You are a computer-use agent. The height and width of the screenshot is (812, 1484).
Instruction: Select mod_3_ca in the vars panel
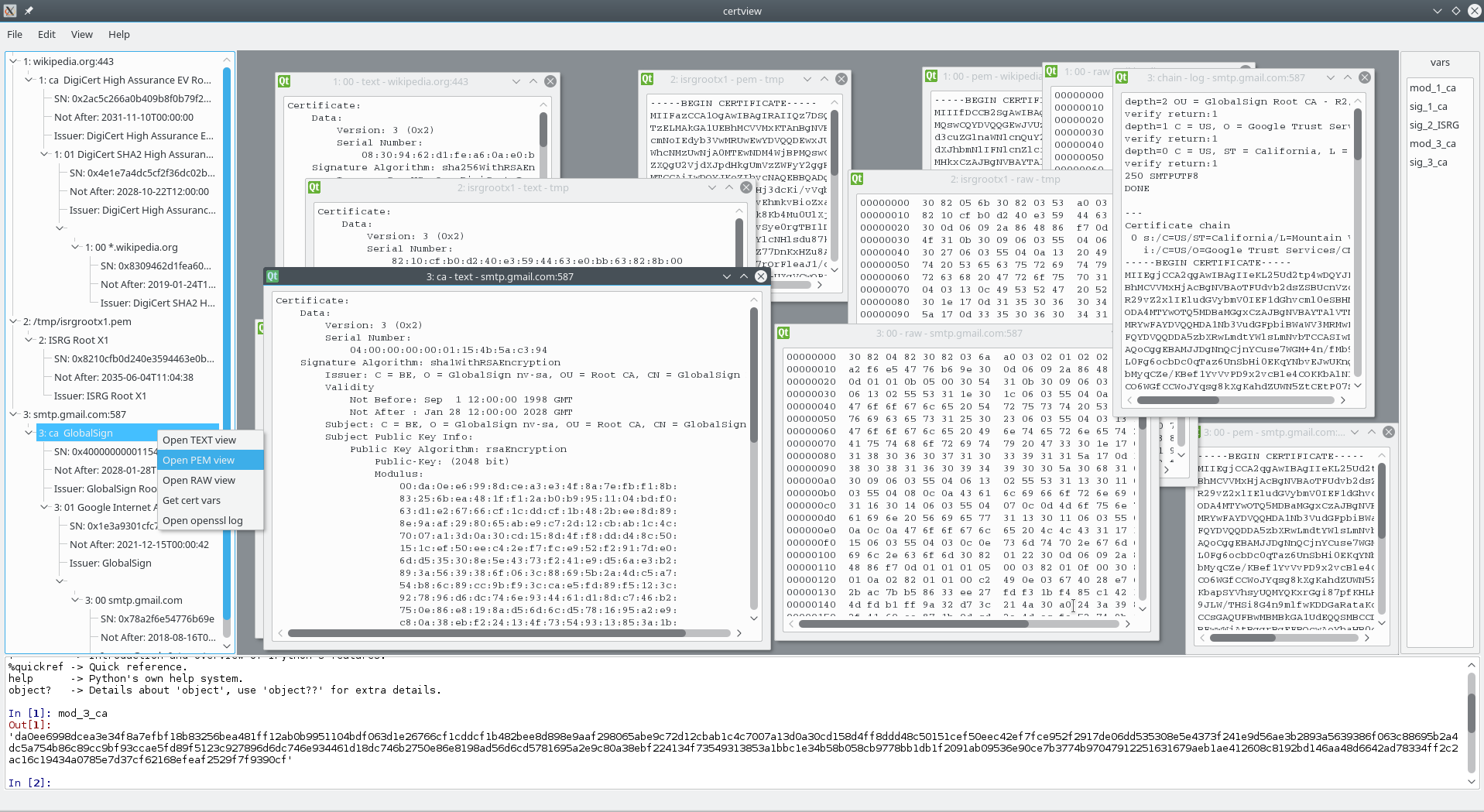click(x=1432, y=144)
